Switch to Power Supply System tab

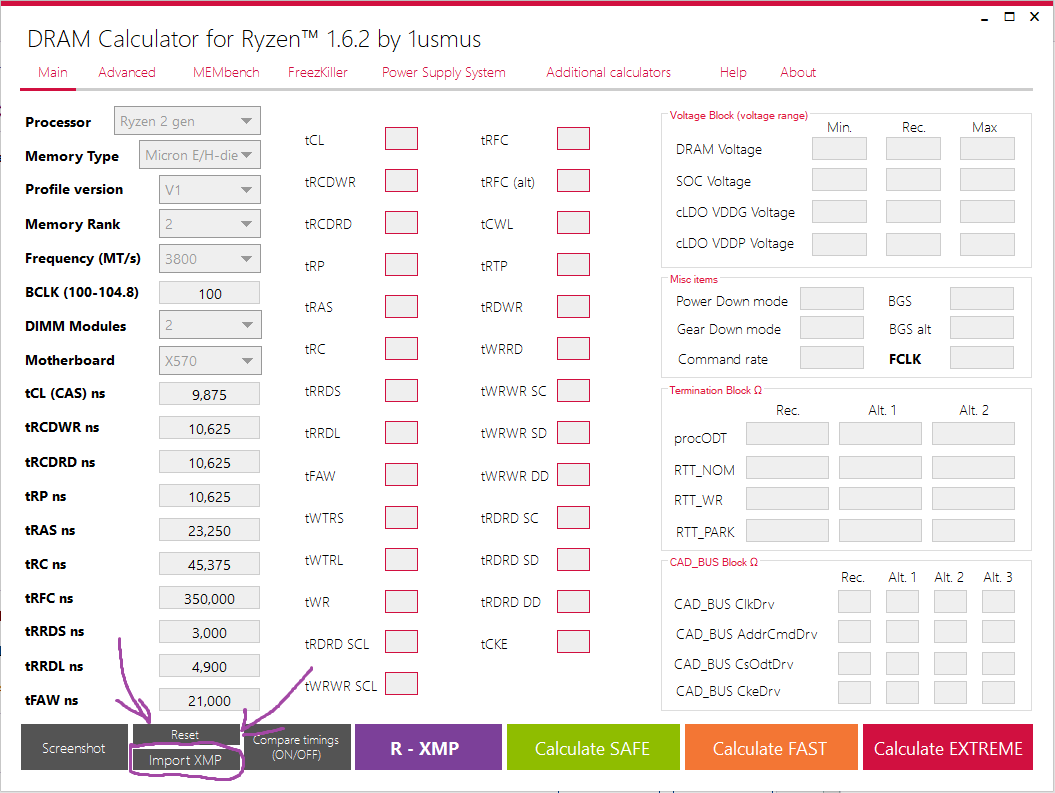pos(443,73)
